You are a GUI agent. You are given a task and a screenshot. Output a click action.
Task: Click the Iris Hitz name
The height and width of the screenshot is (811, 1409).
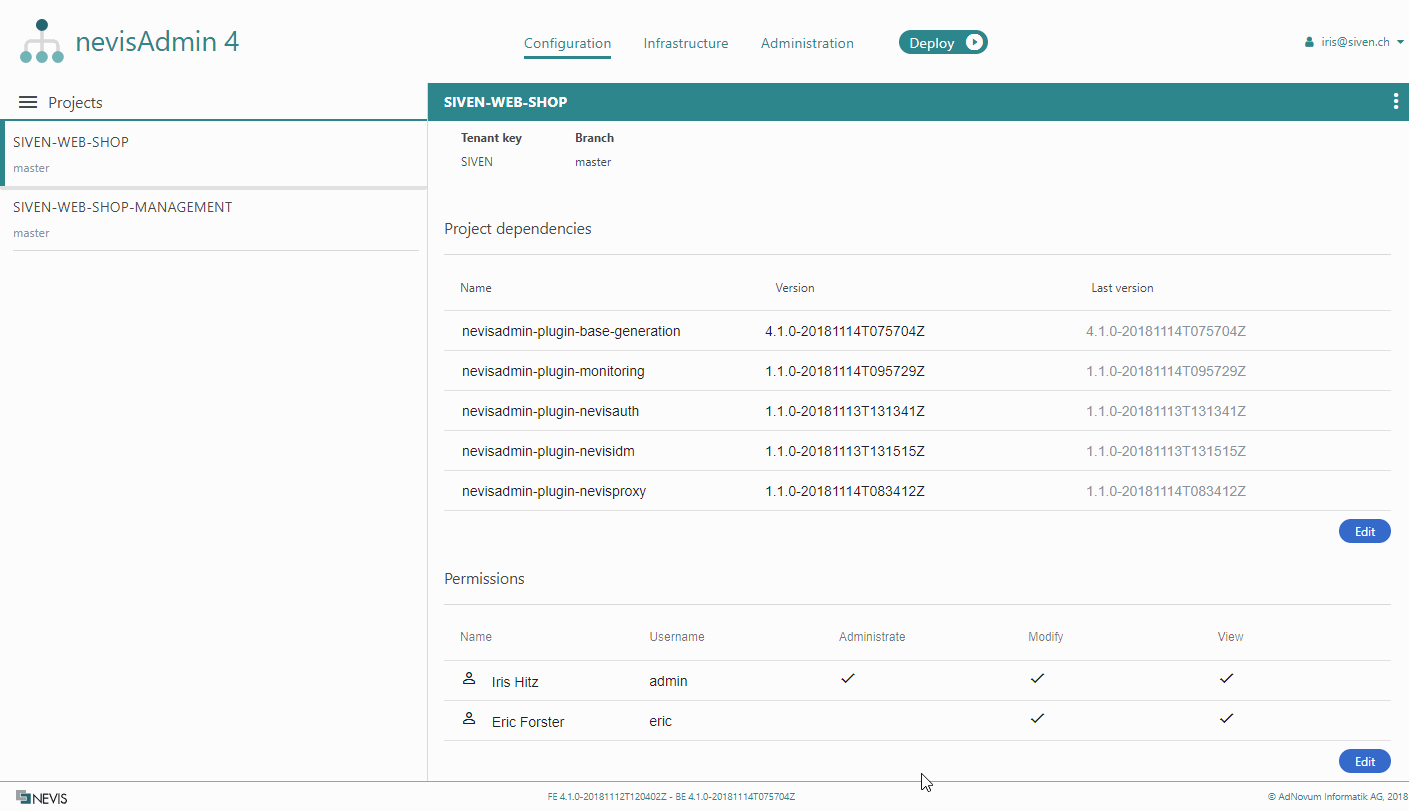(515, 682)
